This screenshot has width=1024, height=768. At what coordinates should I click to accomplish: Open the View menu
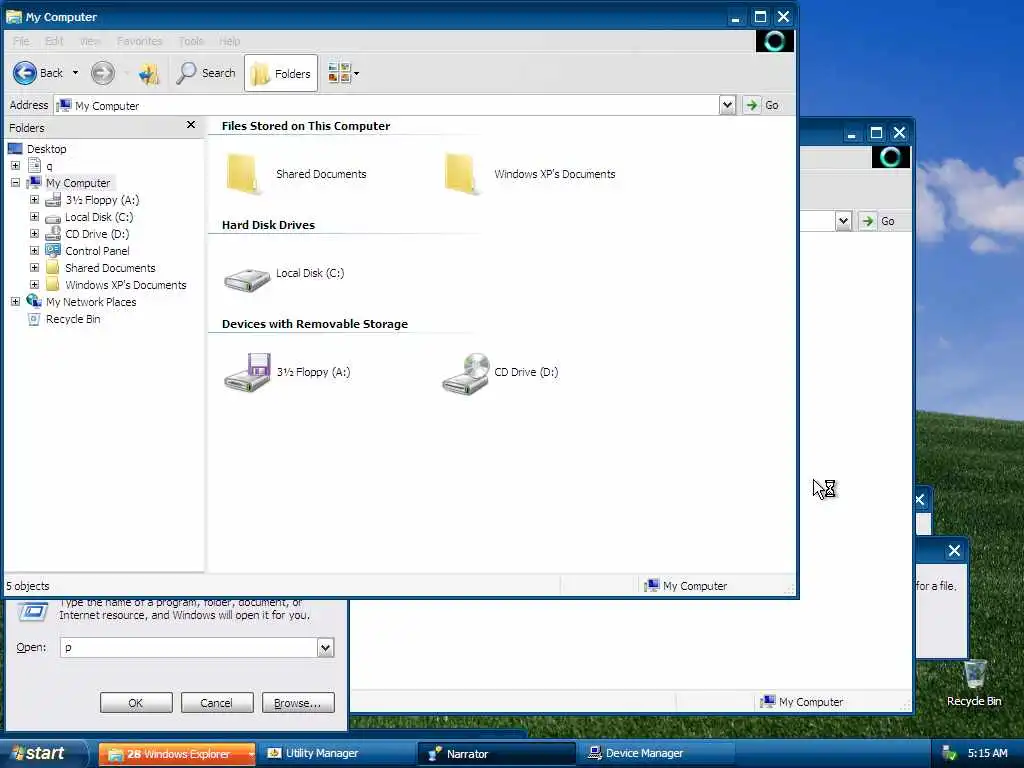point(90,41)
